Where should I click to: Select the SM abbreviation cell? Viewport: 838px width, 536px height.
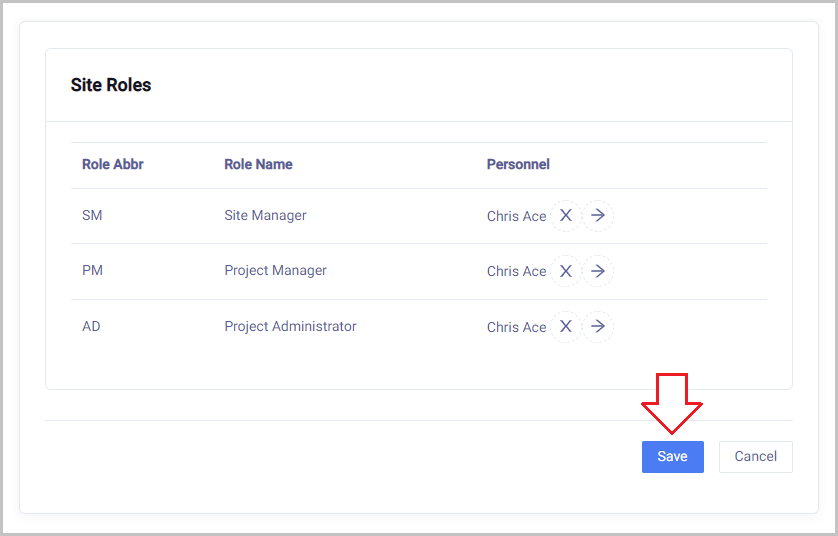pyautogui.click(x=92, y=215)
